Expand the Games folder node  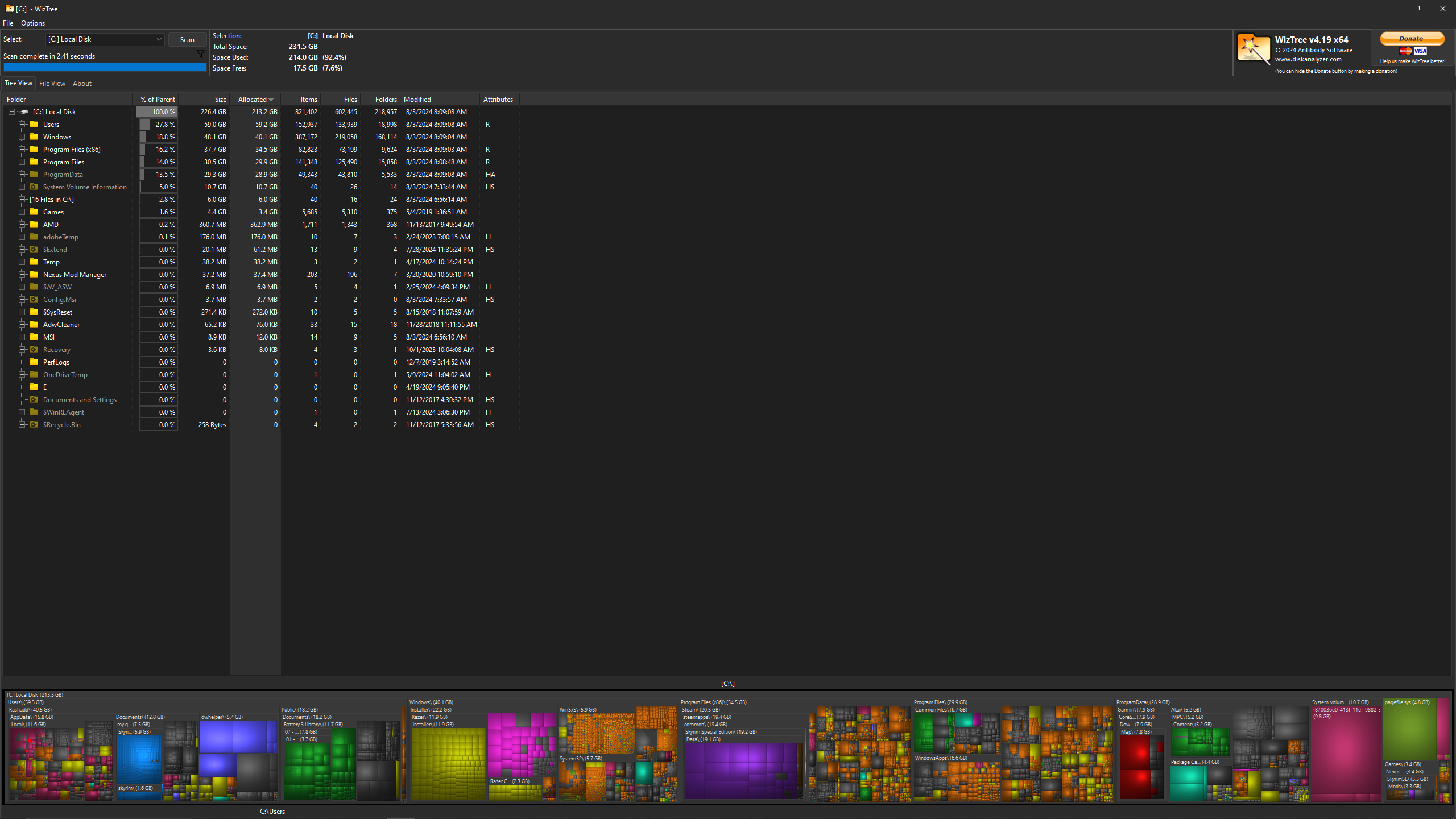point(22,212)
